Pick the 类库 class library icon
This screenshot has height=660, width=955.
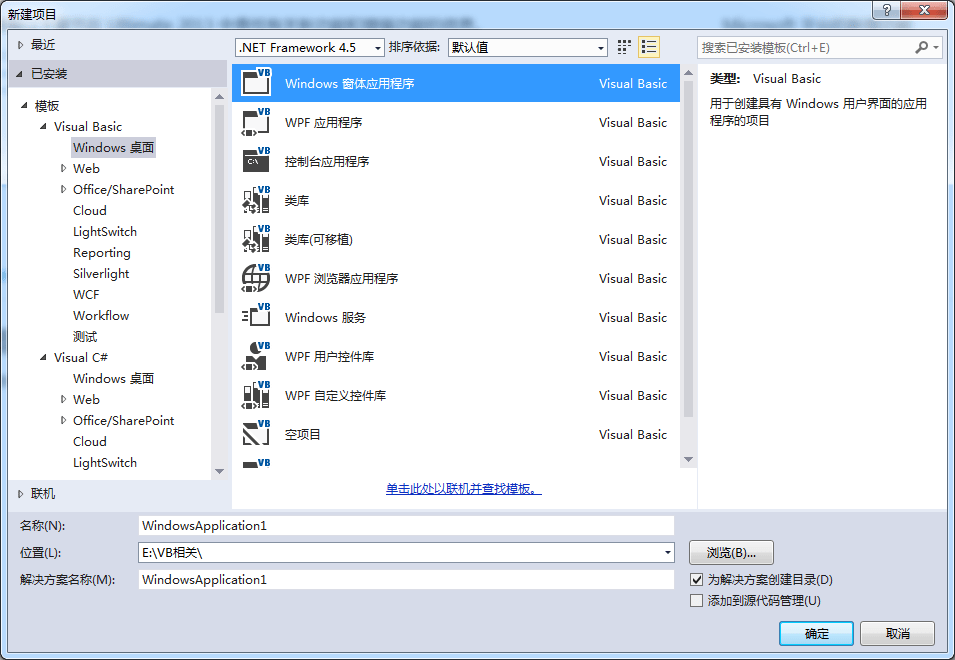[x=256, y=200]
